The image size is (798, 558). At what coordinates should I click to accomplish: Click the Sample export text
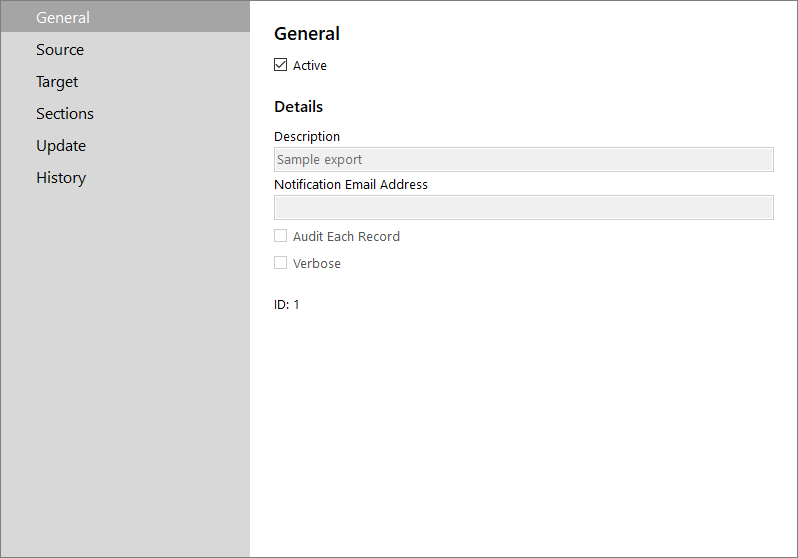click(x=319, y=160)
